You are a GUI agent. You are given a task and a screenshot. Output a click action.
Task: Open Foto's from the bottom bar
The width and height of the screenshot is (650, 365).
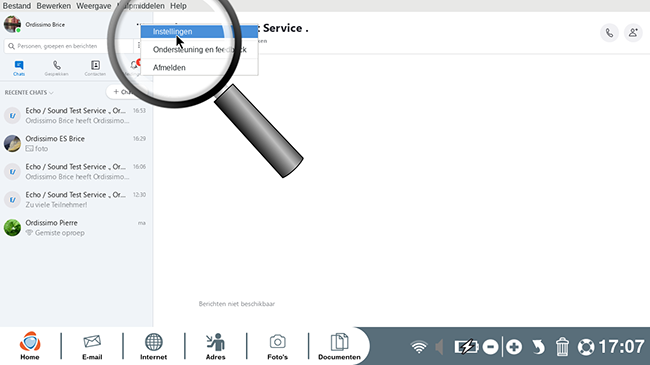coord(277,346)
